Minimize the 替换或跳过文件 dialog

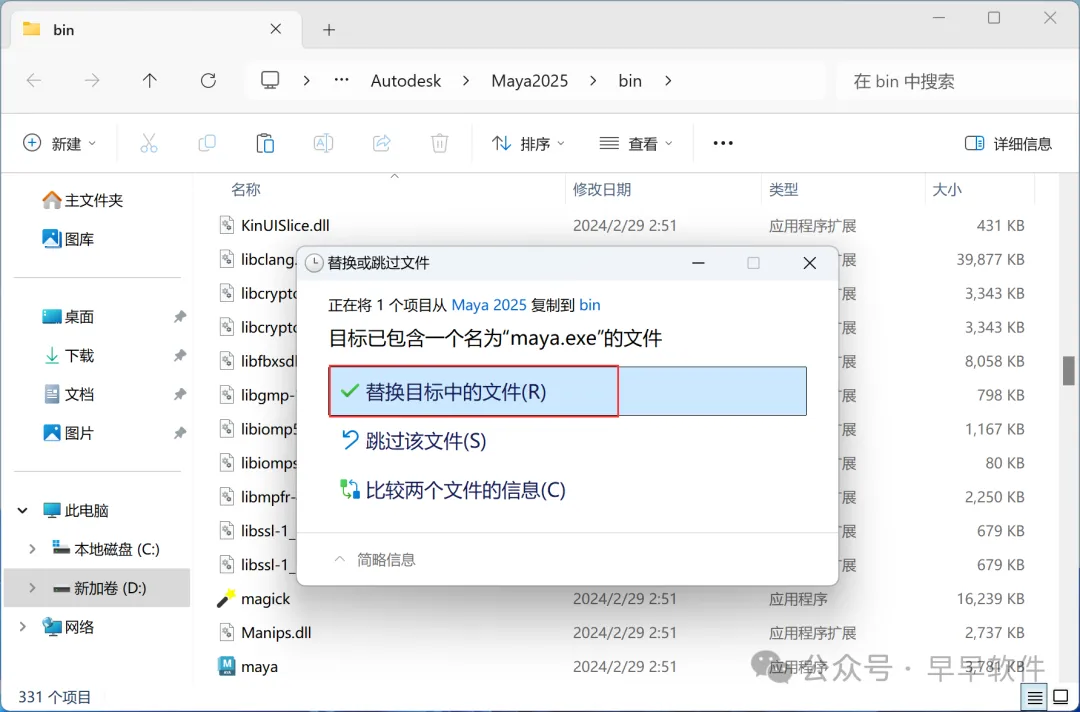click(698, 262)
